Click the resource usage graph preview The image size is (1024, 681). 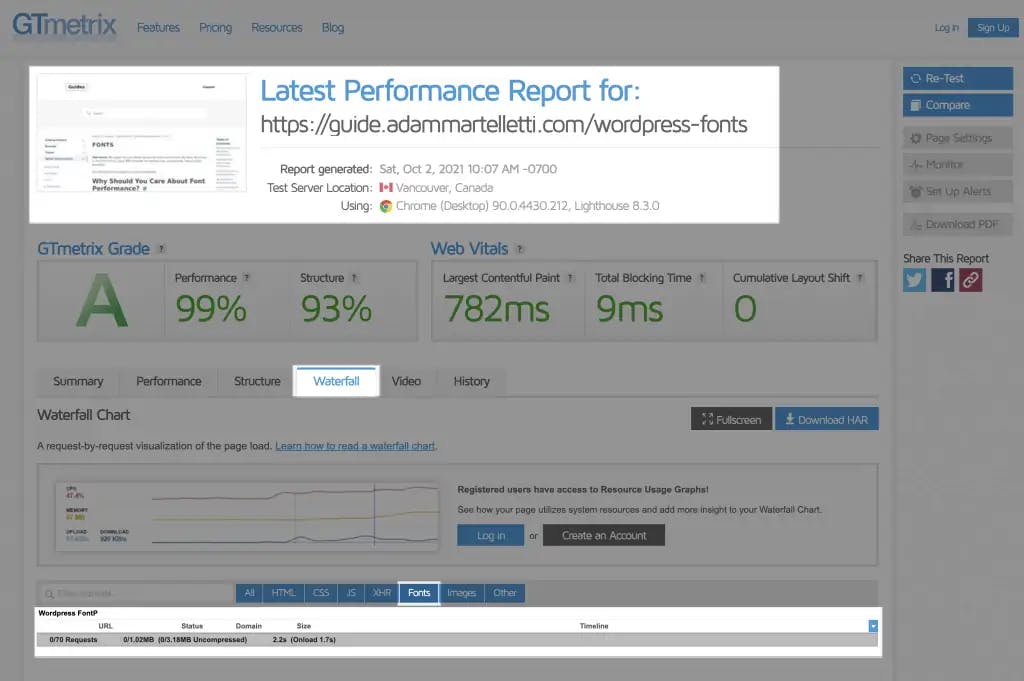(x=247, y=516)
